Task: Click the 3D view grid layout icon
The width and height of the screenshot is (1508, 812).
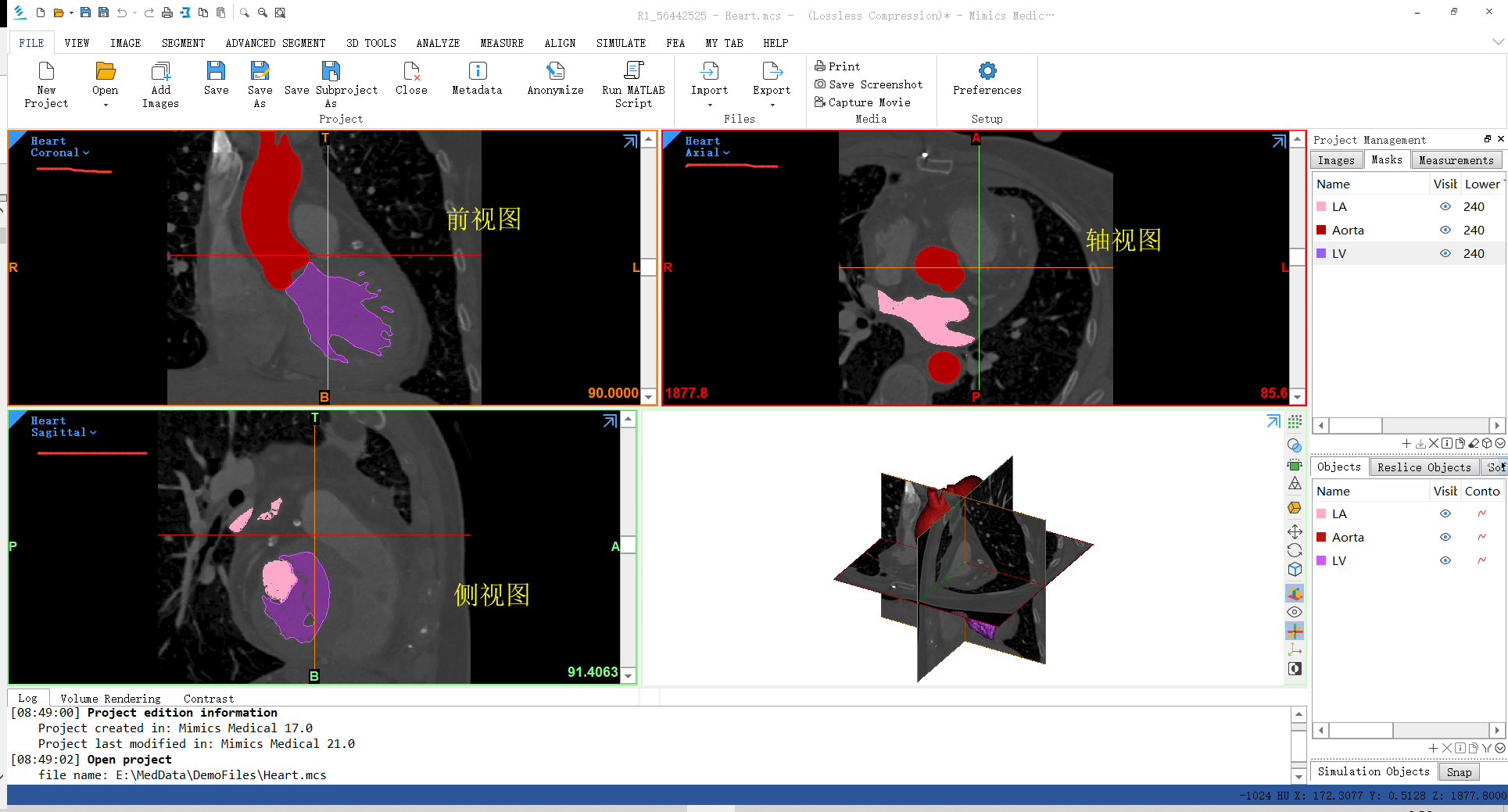Action: tap(1295, 422)
